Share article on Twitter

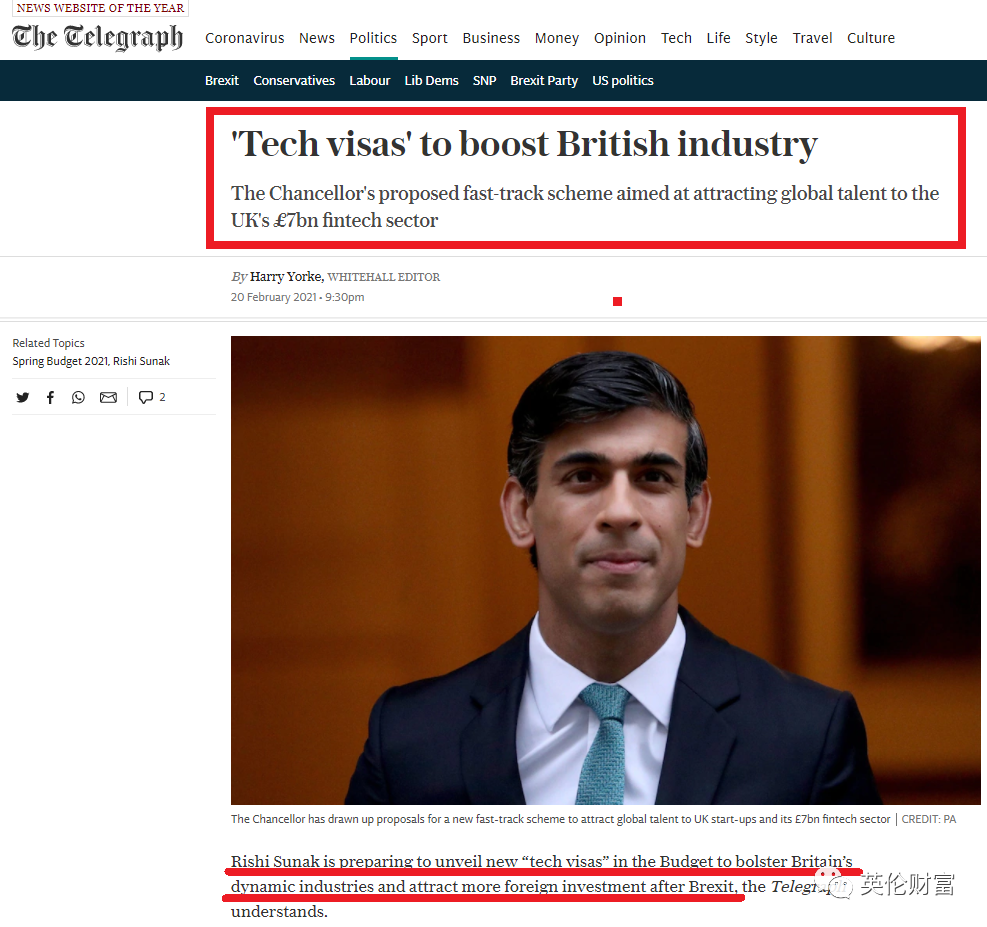point(23,397)
